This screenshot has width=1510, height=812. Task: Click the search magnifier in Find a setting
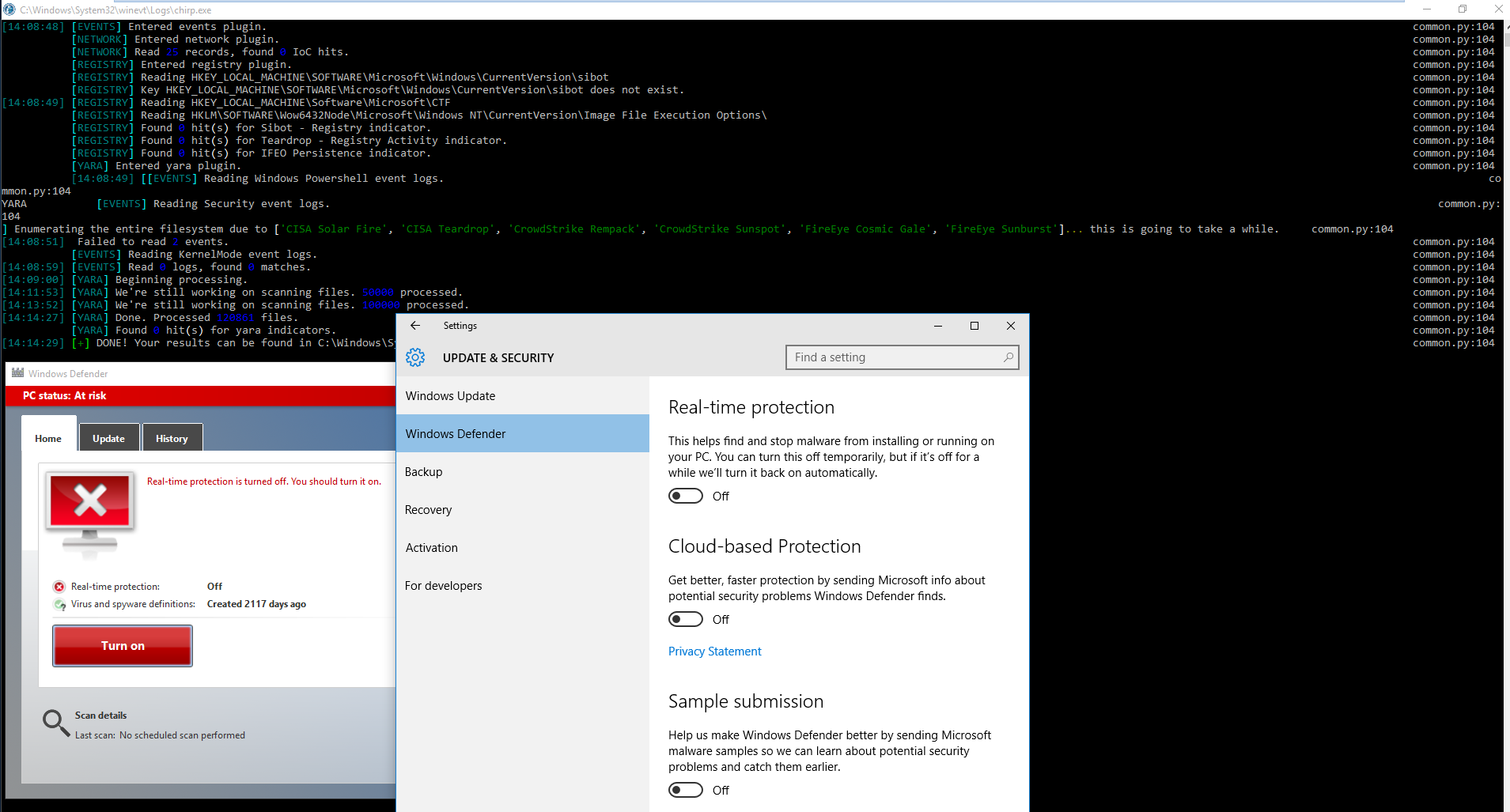click(1008, 357)
